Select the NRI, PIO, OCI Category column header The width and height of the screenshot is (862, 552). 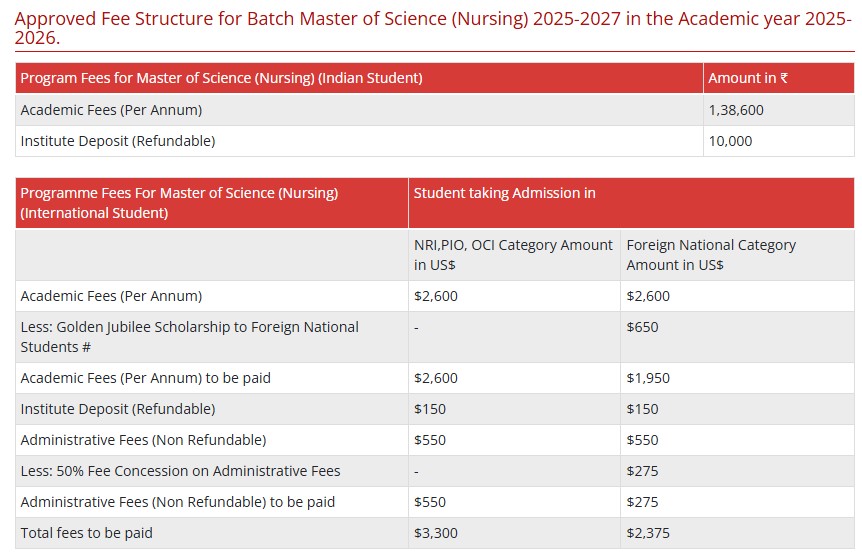tap(513, 255)
